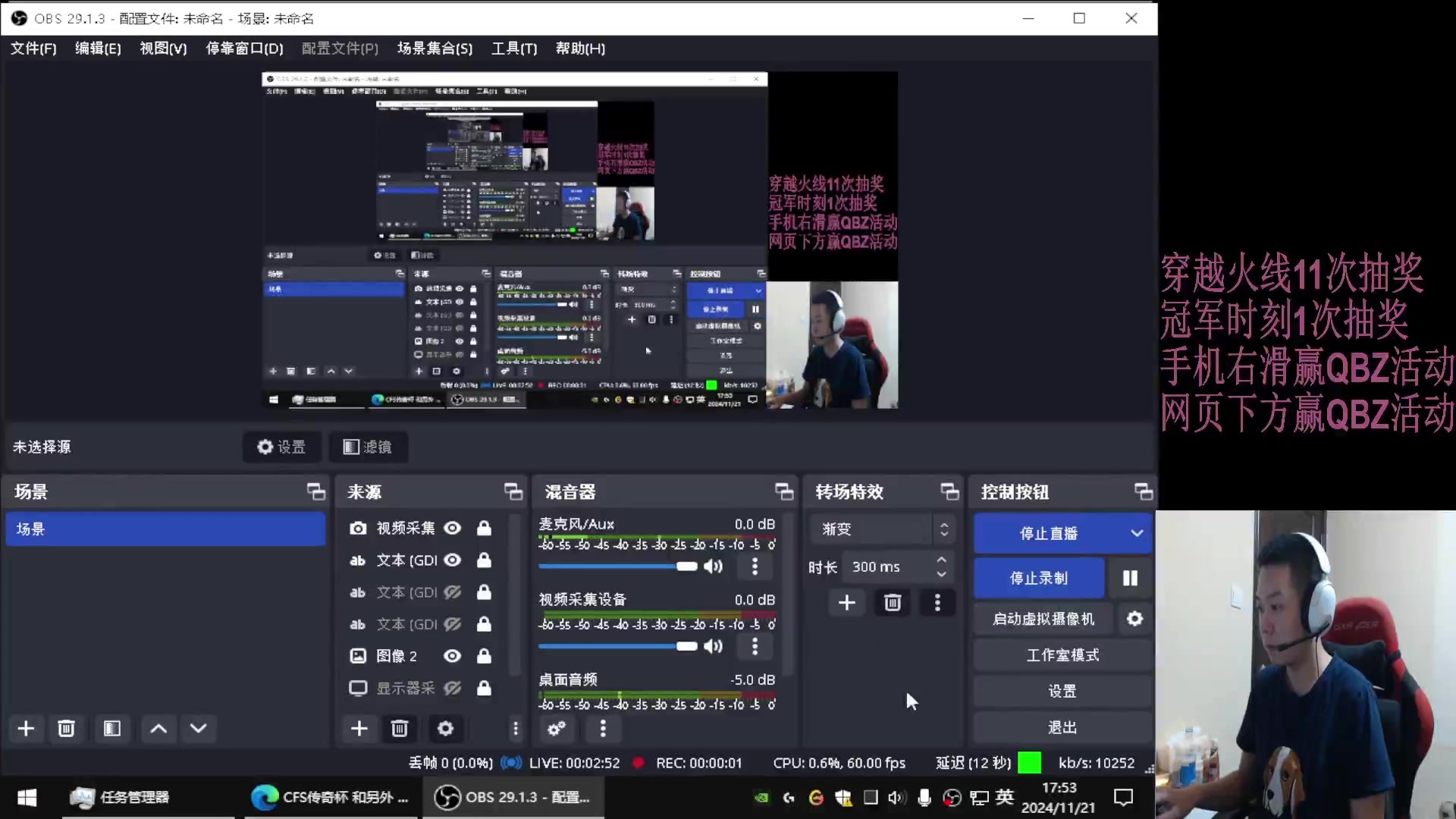
Task: Unlock the 图像 2 source
Action: 484,656
